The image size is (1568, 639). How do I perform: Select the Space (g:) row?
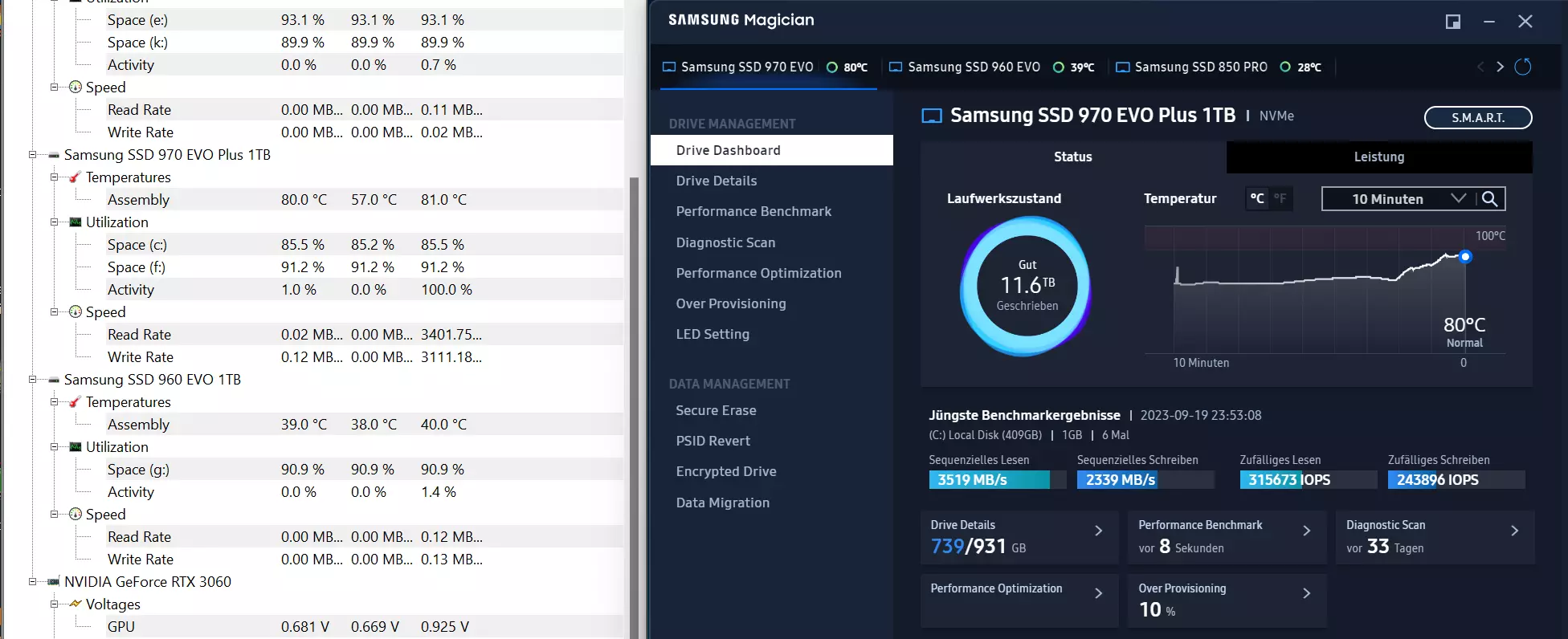(x=365, y=470)
